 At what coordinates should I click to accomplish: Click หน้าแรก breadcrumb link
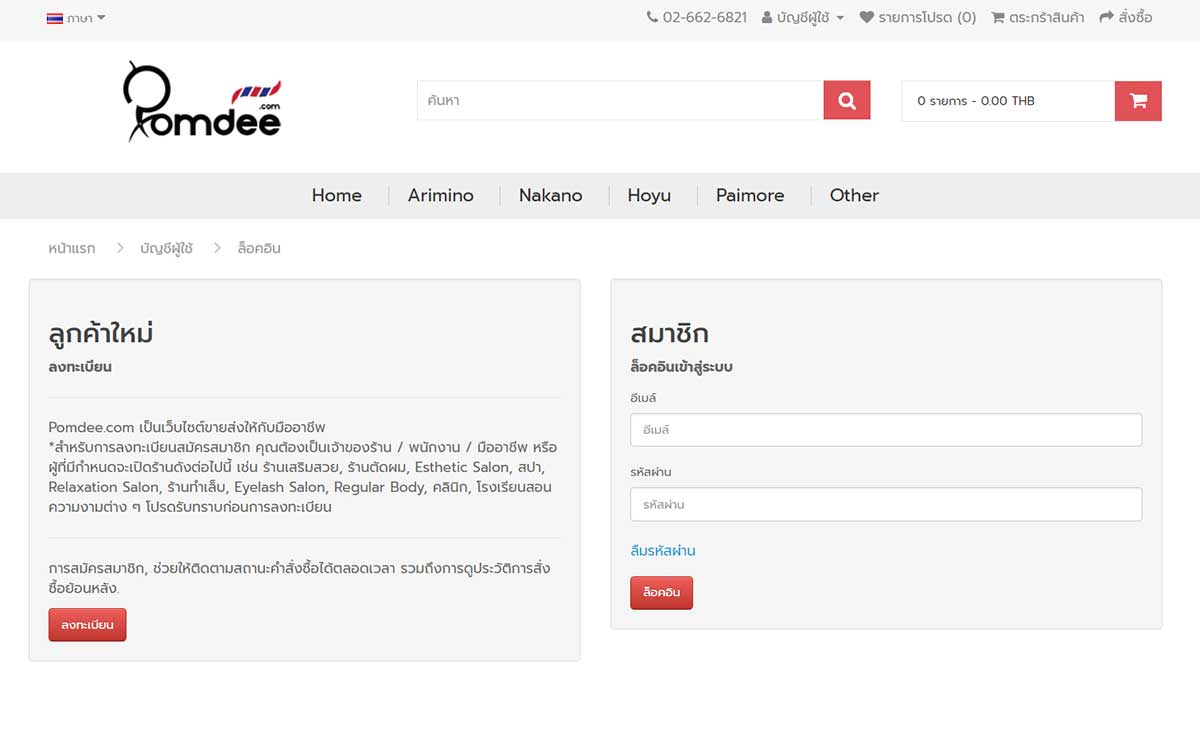tap(72, 248)
